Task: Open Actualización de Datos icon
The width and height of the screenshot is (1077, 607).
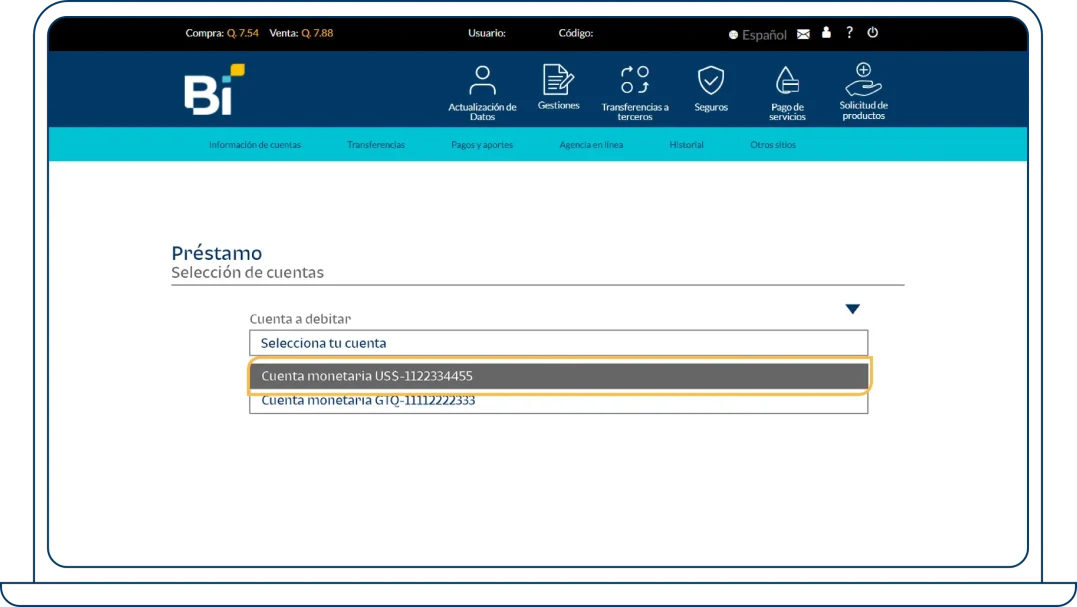Action: point(482,82)
